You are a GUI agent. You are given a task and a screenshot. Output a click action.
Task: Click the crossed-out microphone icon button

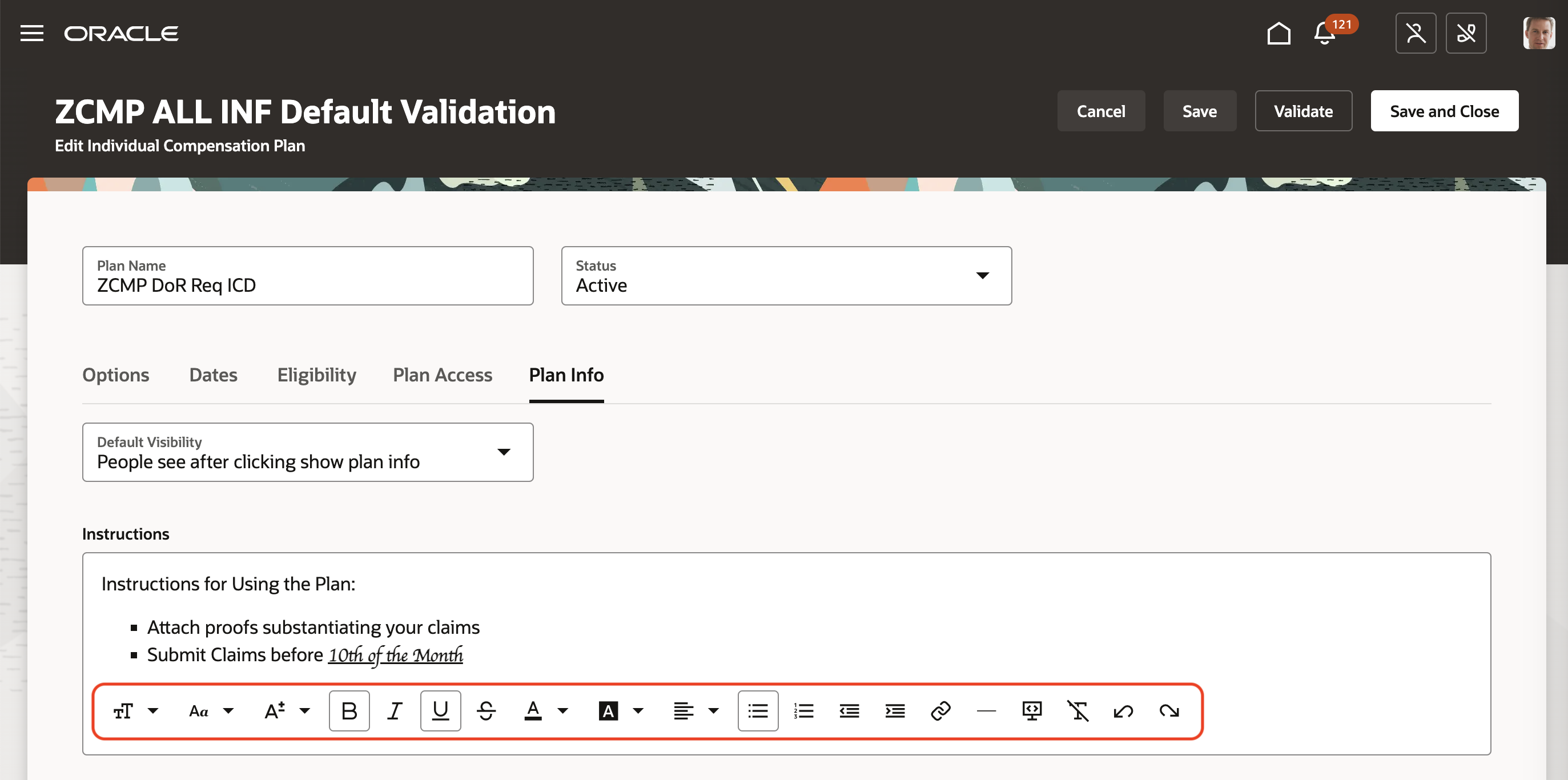tap(1466, 34)
